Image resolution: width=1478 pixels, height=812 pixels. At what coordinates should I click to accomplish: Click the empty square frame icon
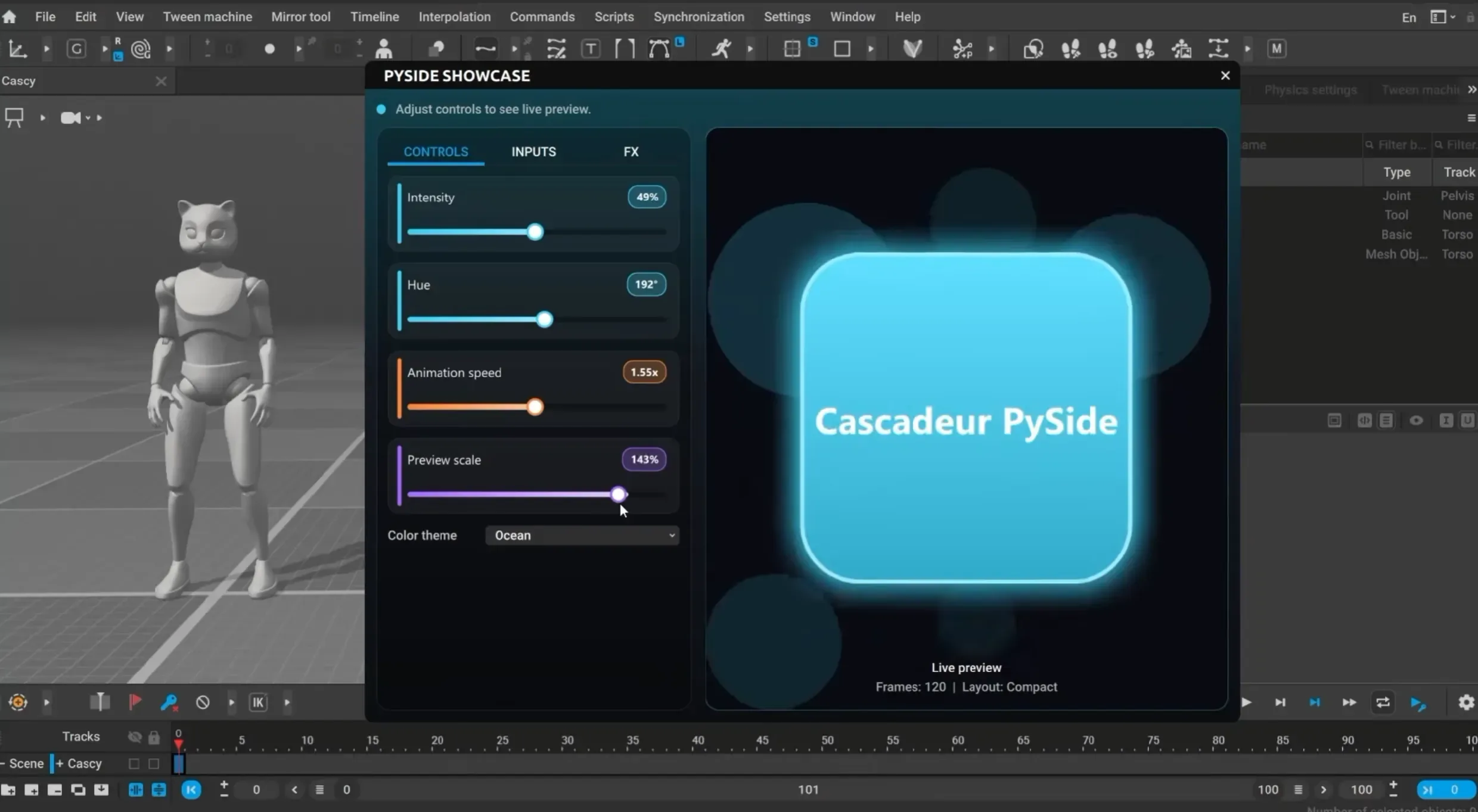click(x=842, y=49)
